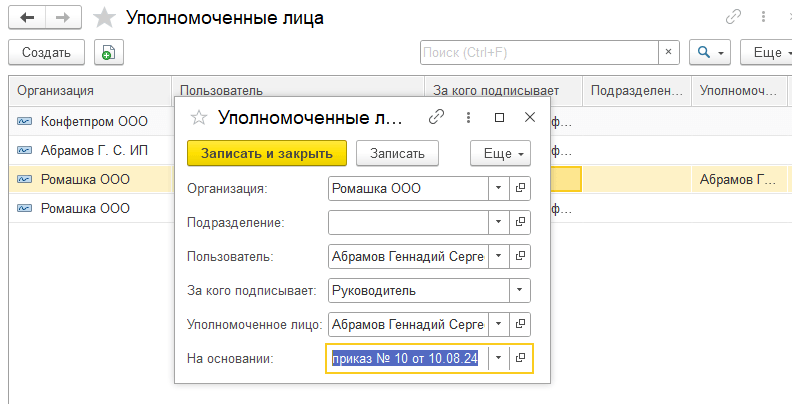Click the Пользователь field

point(408,257)
